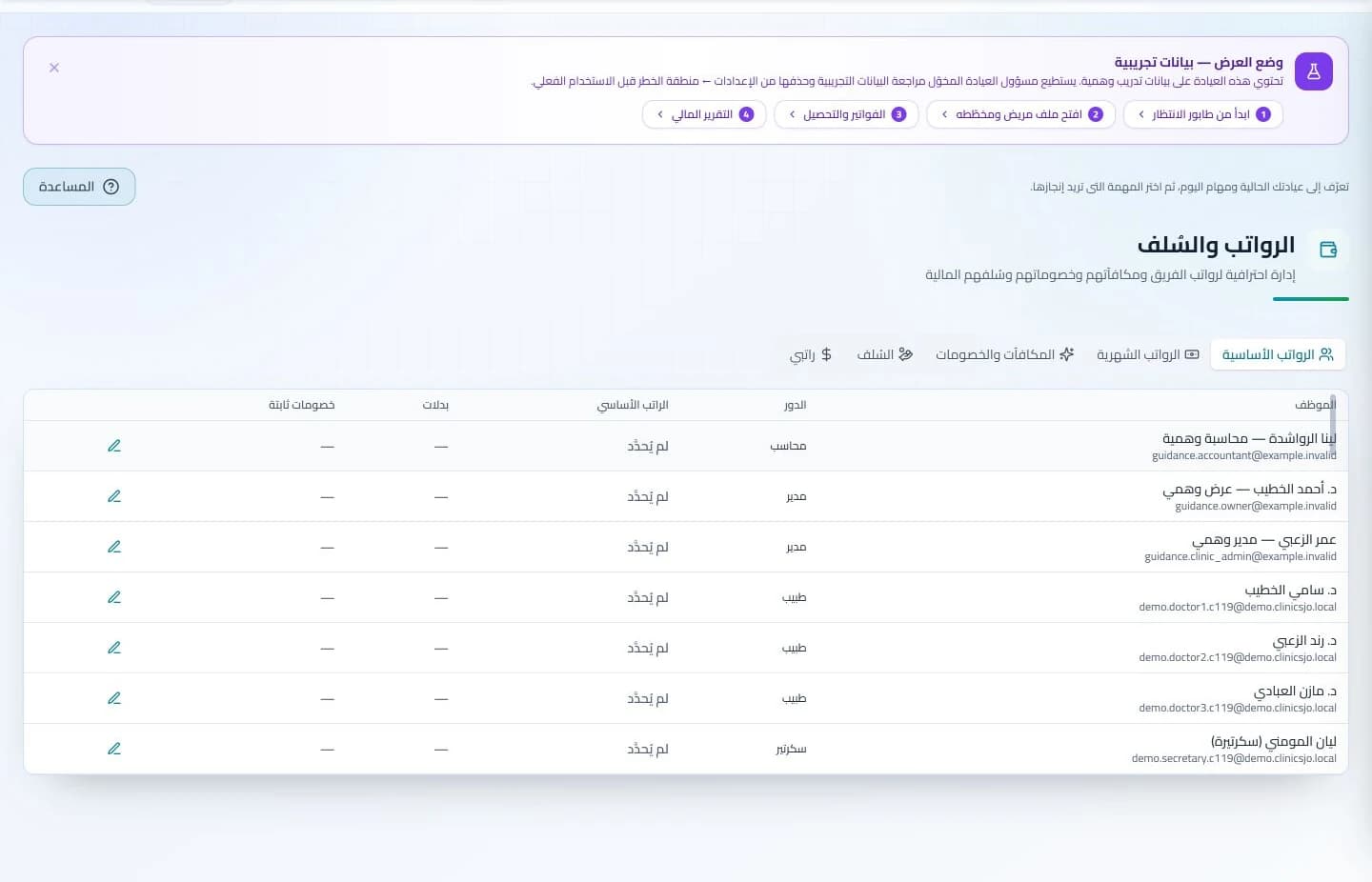Viewport: 1372px width, 882px height.
Task: Click the purple flask demo icon
Action: 1314,71
